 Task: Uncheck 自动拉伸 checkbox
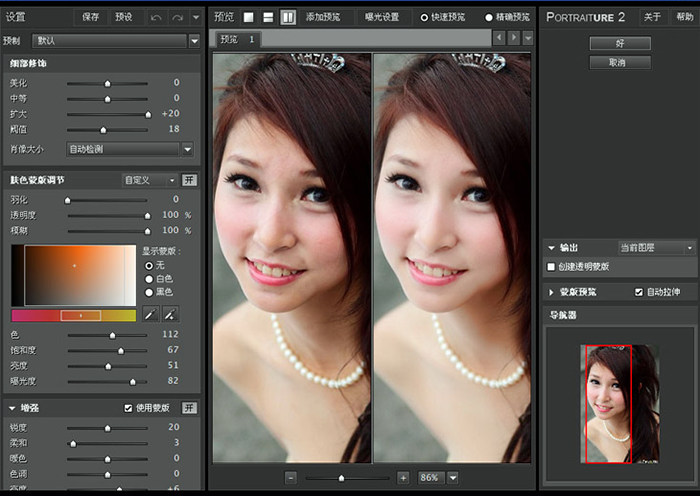(x=639, y=292)
